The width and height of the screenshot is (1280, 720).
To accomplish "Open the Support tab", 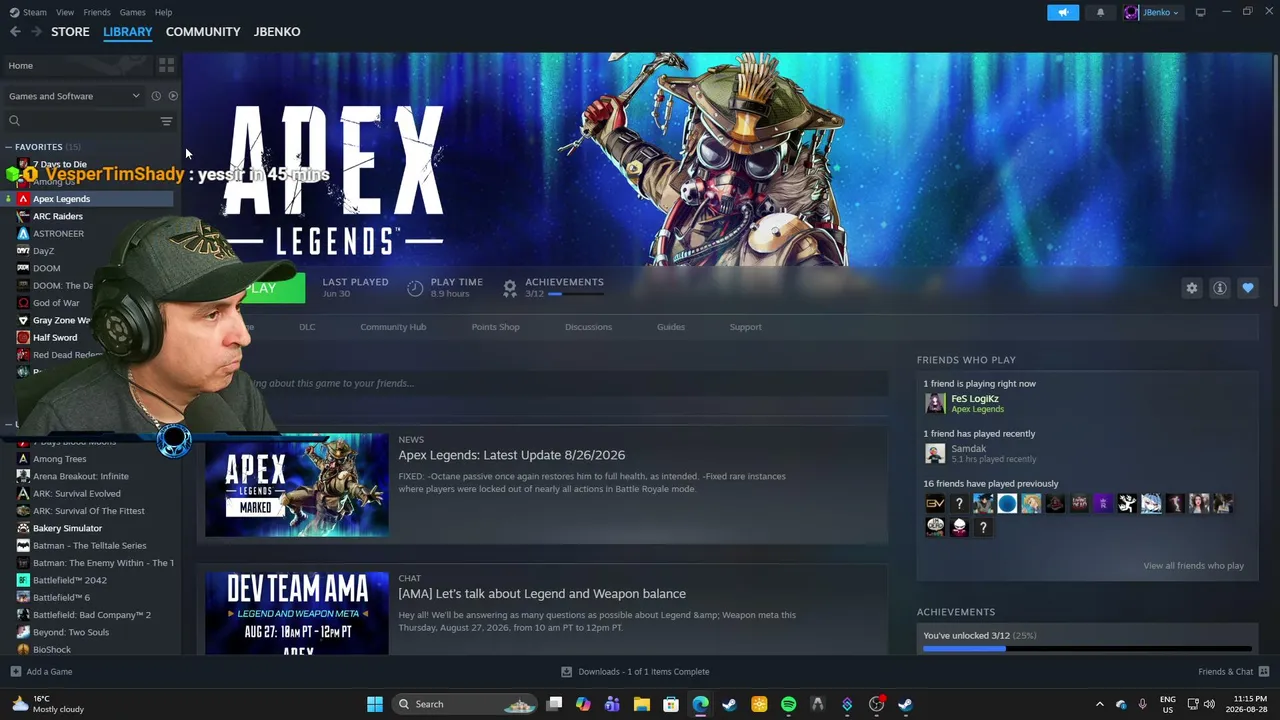I will click(x=745, y=327).
